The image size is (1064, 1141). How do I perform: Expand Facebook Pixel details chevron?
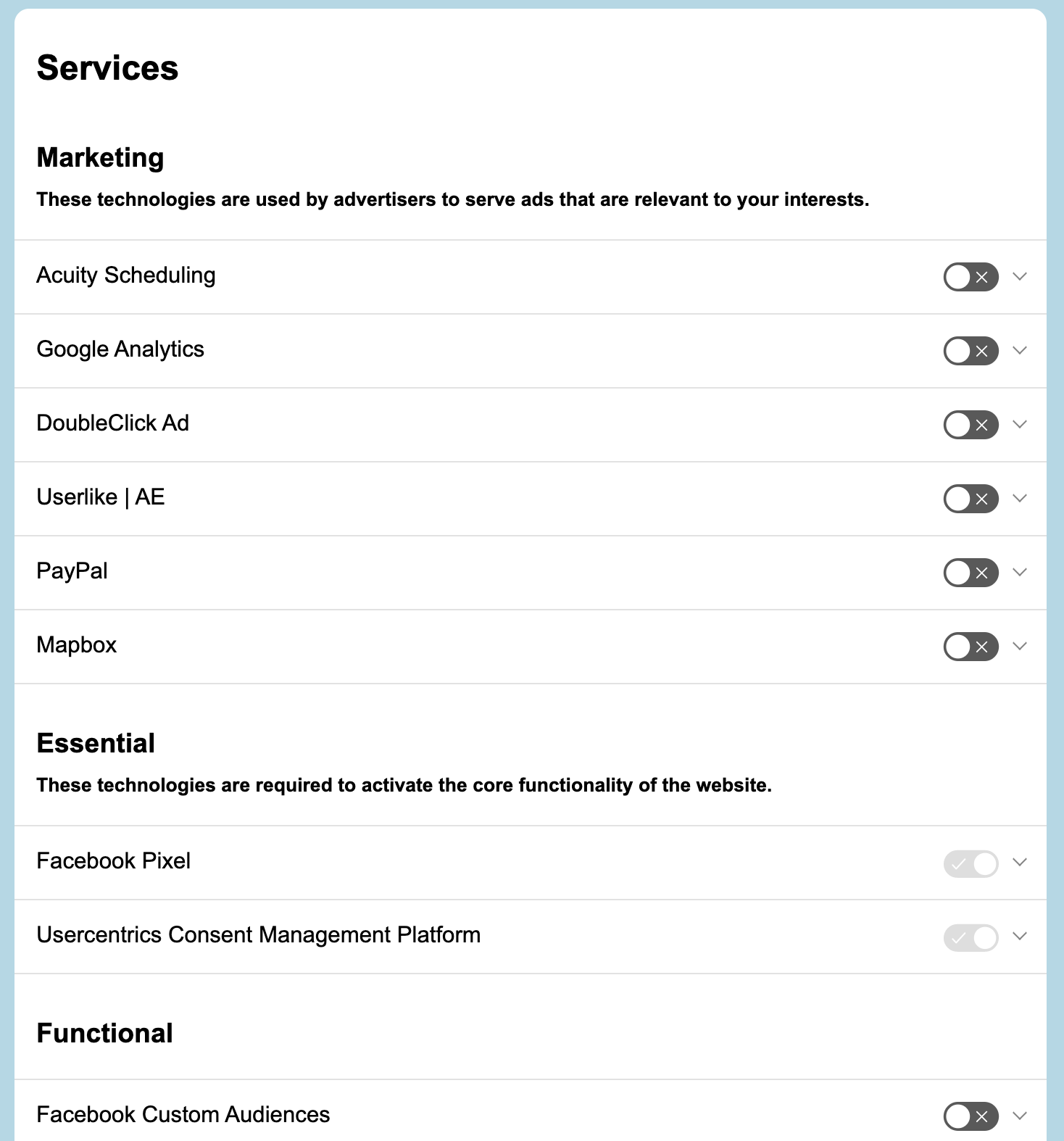pos(1020,863)
